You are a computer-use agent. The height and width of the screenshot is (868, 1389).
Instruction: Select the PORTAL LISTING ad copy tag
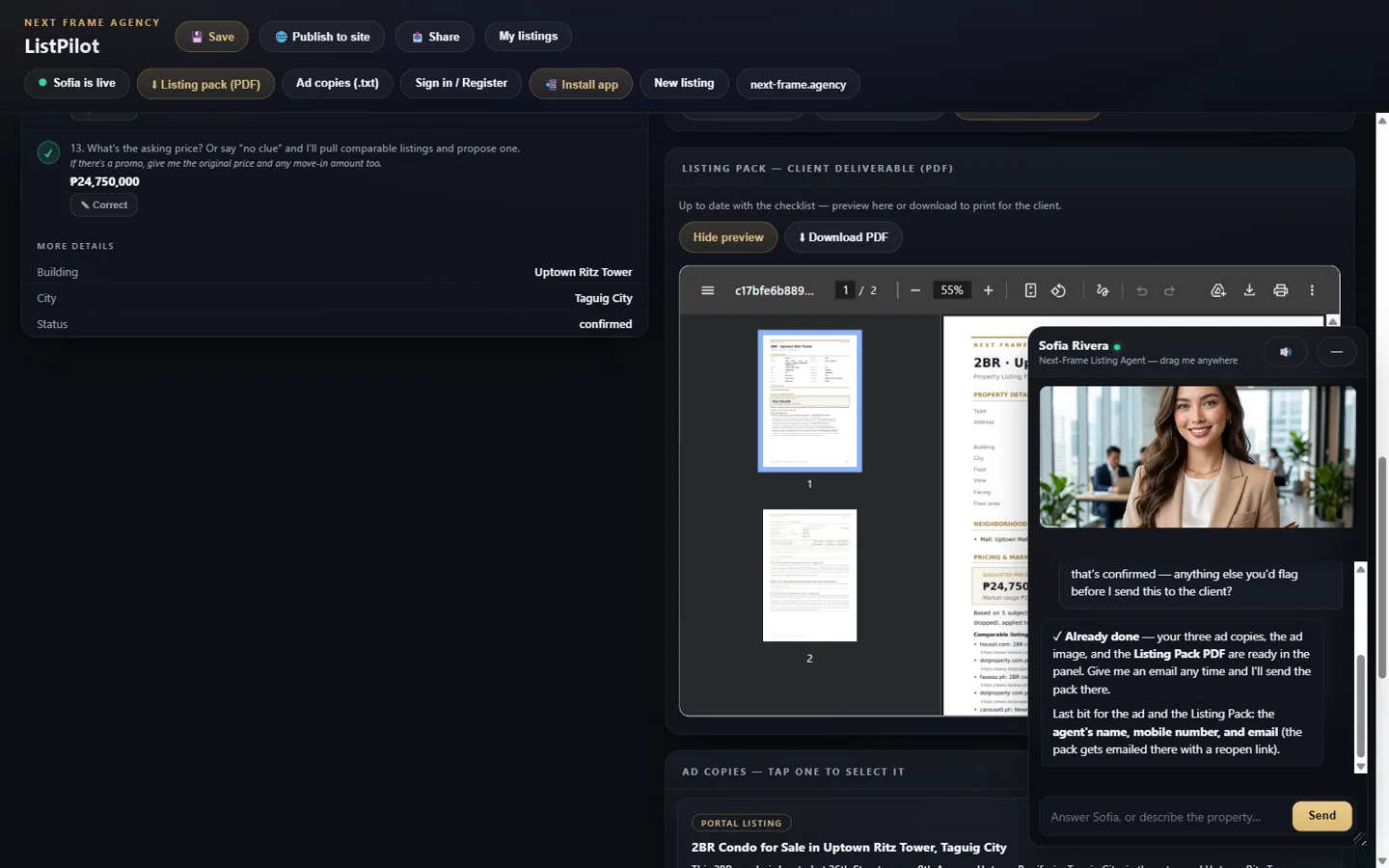tap(741, 823)
